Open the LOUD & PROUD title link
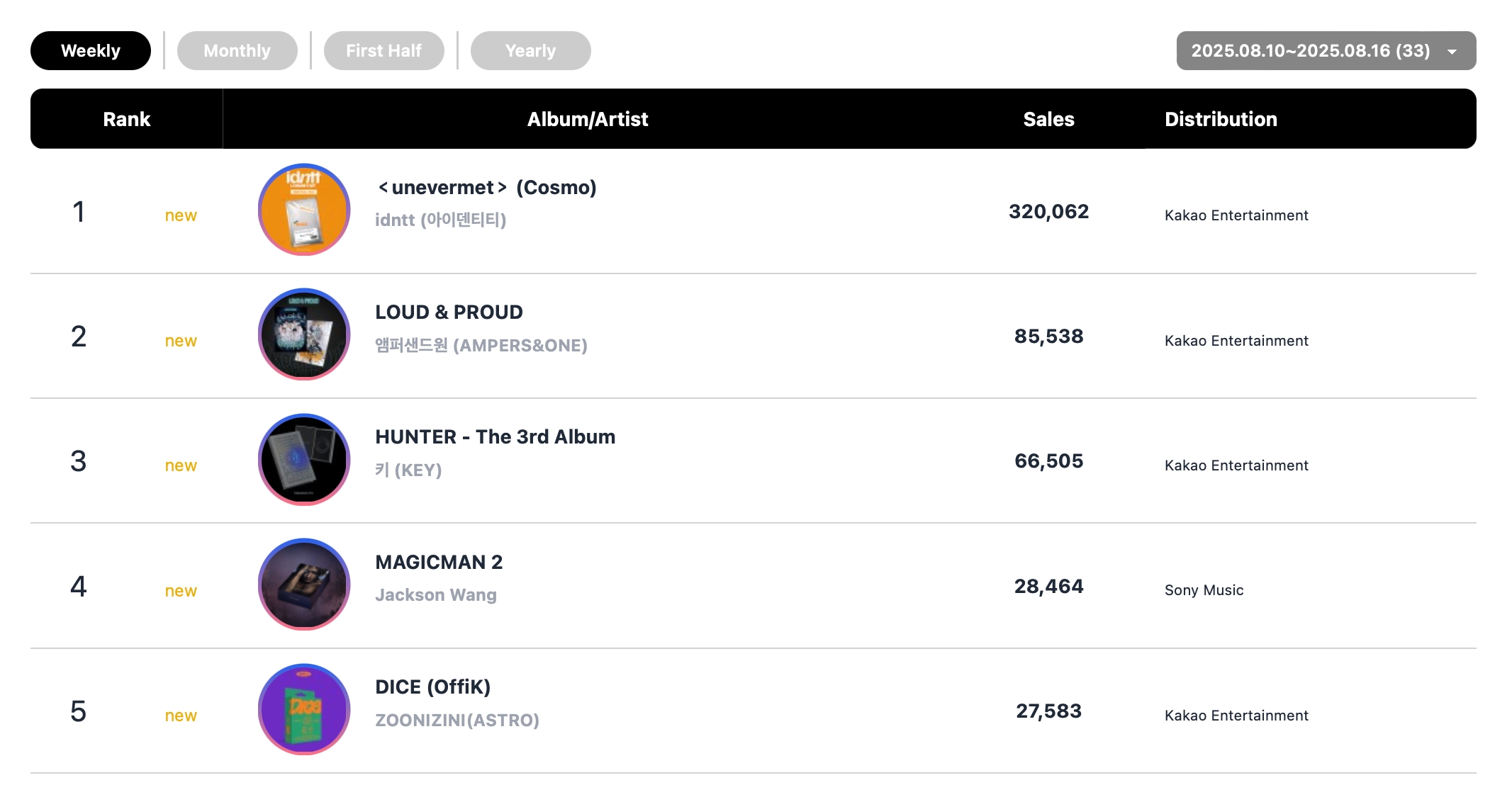 (x=449, y=312)
